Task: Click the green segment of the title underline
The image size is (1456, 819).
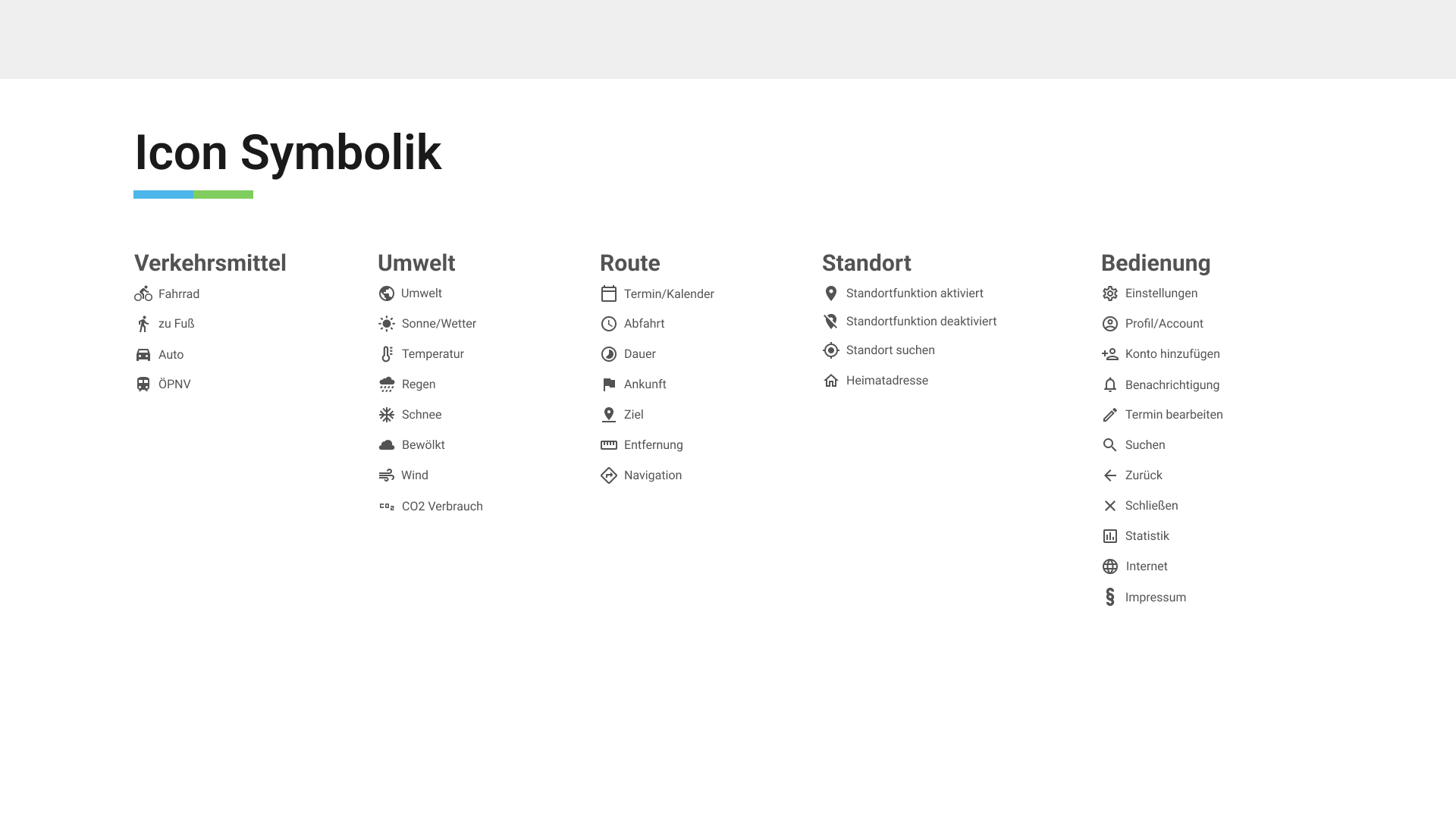Action: (224, 195)
